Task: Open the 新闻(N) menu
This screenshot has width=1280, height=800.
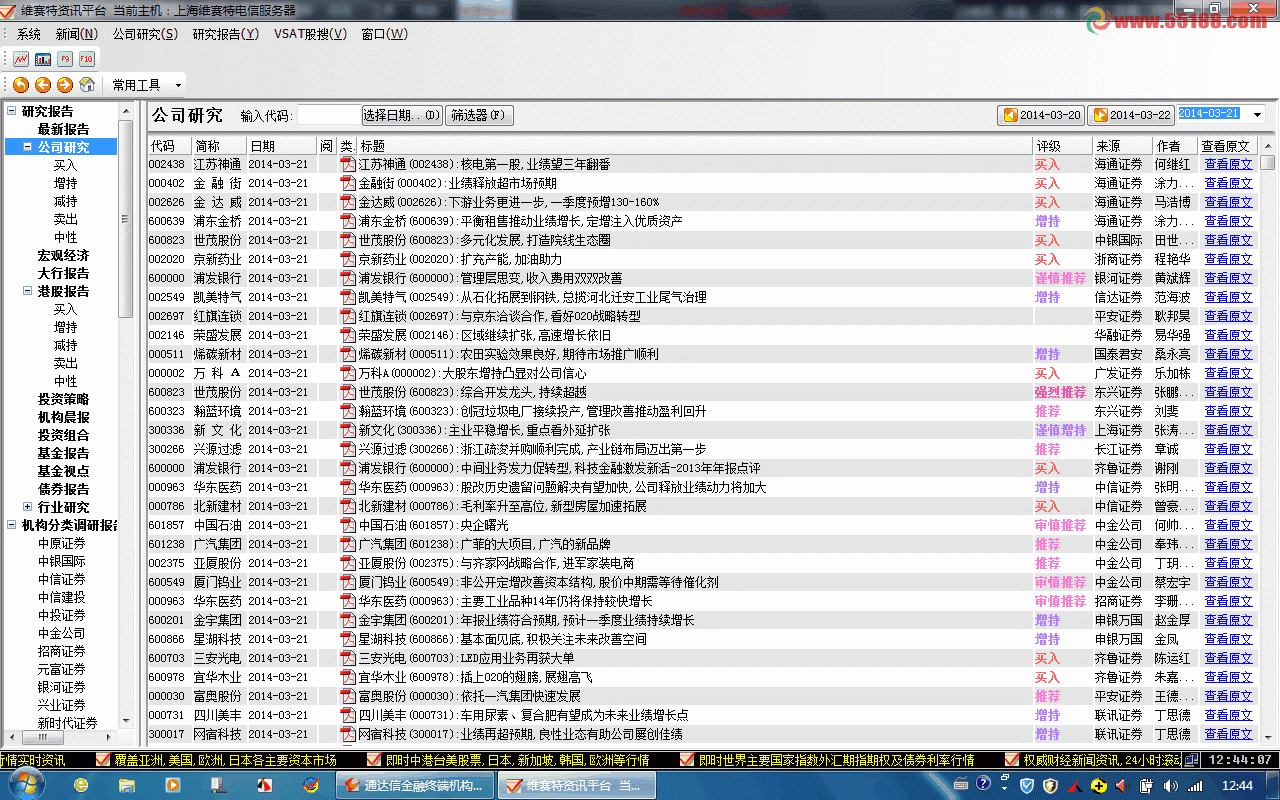Action: pyautogui.click(x=77, y=34)
